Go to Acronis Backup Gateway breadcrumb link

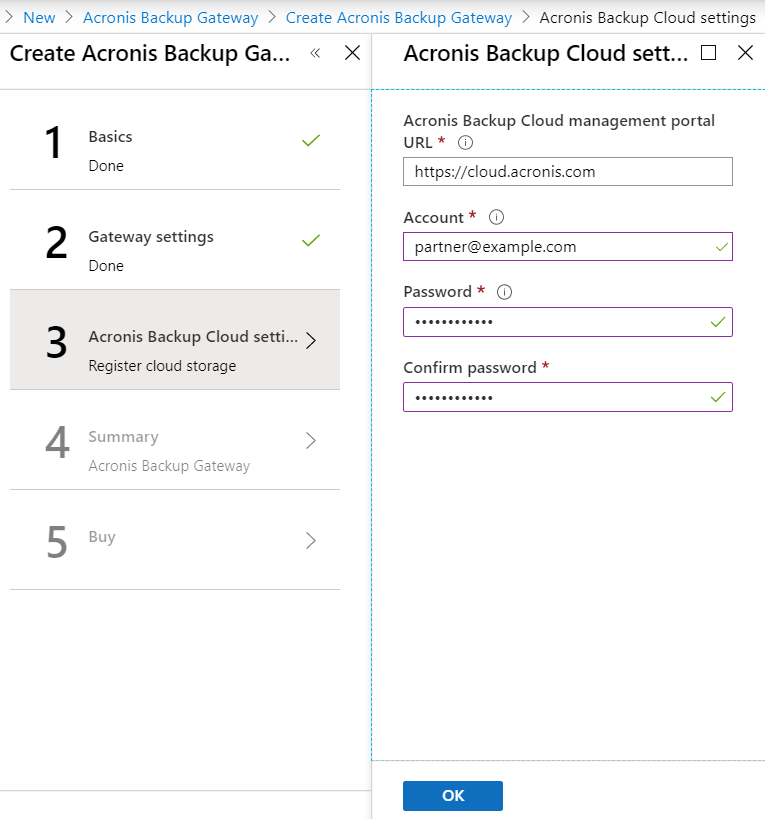(x=171, y=18)
